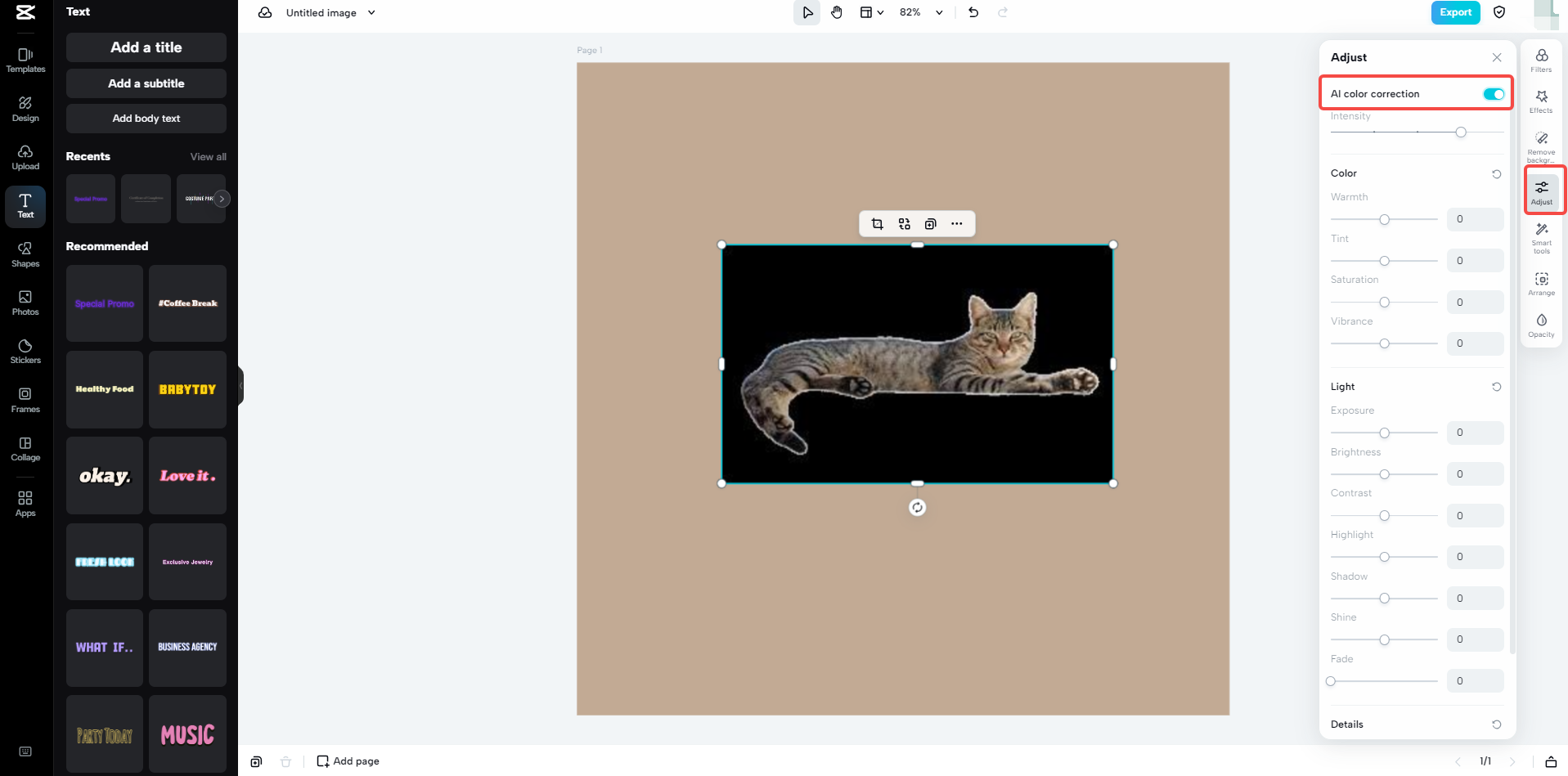Switch to the Templates panel
1568x776 pixels.
coord(25,59)
